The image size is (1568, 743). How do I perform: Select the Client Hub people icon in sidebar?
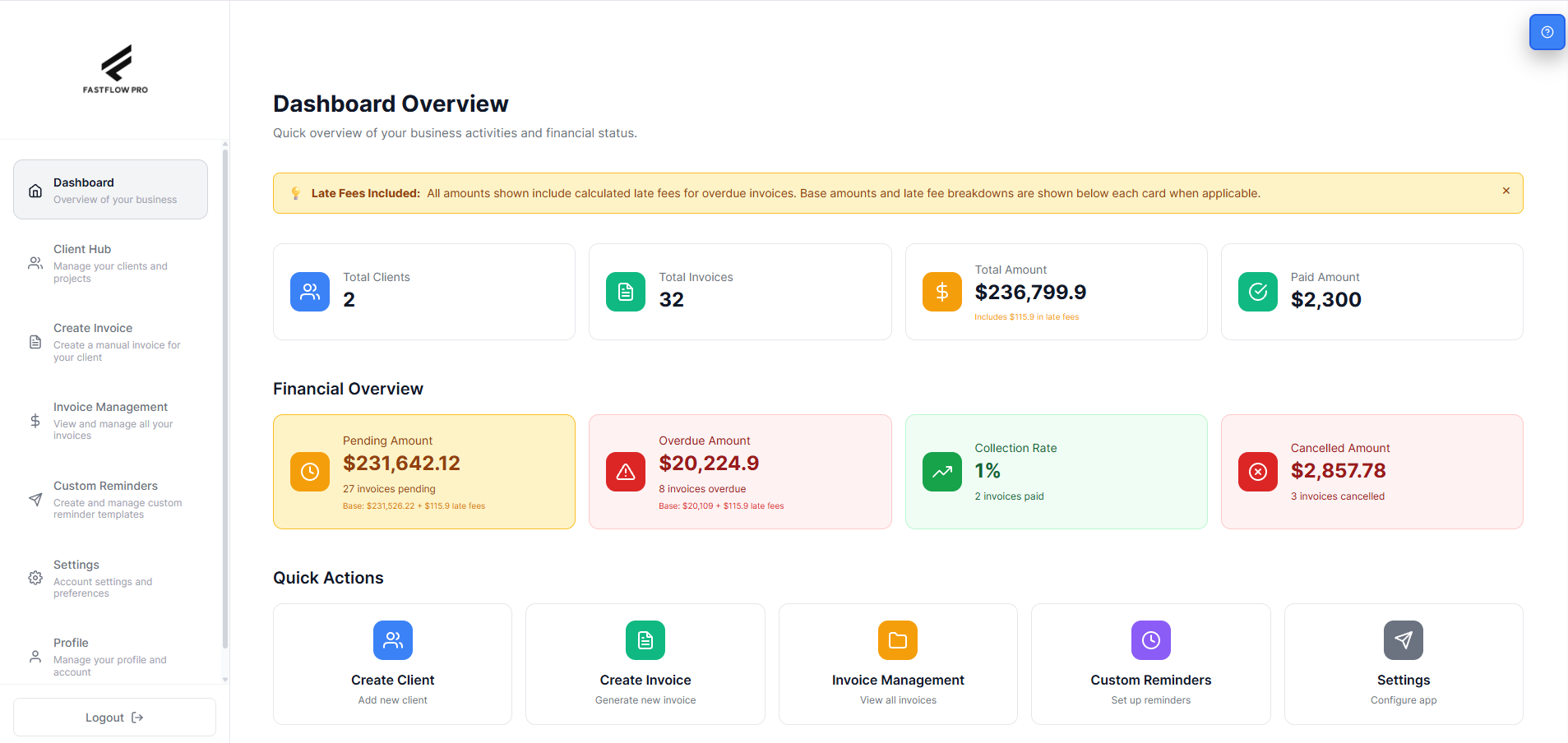[35, 263]
